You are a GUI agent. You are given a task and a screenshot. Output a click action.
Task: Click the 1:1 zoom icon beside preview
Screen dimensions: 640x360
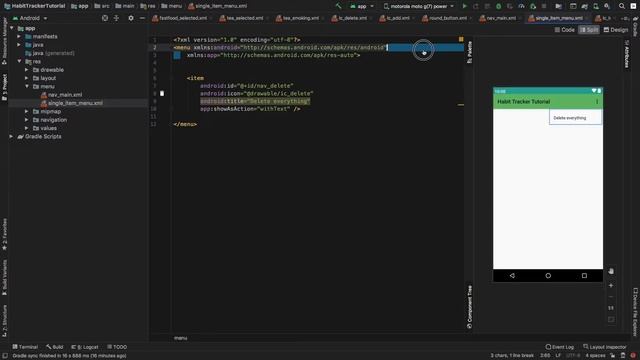tap(611, 308)
